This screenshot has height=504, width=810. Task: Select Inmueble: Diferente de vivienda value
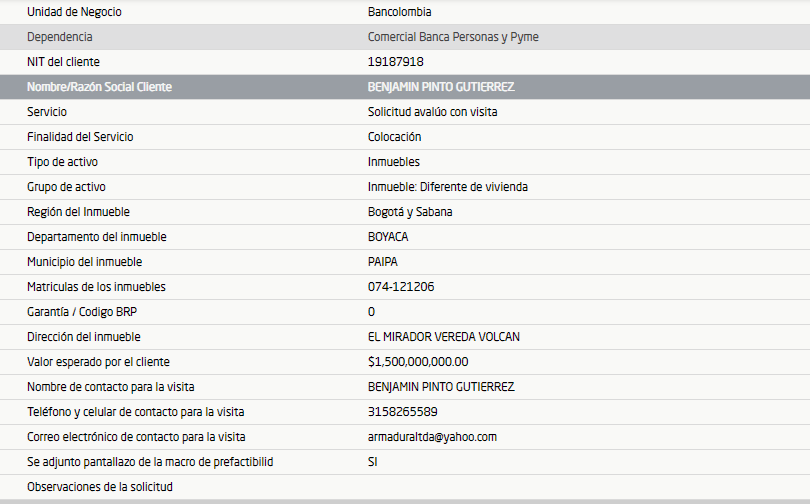point(447,187)
